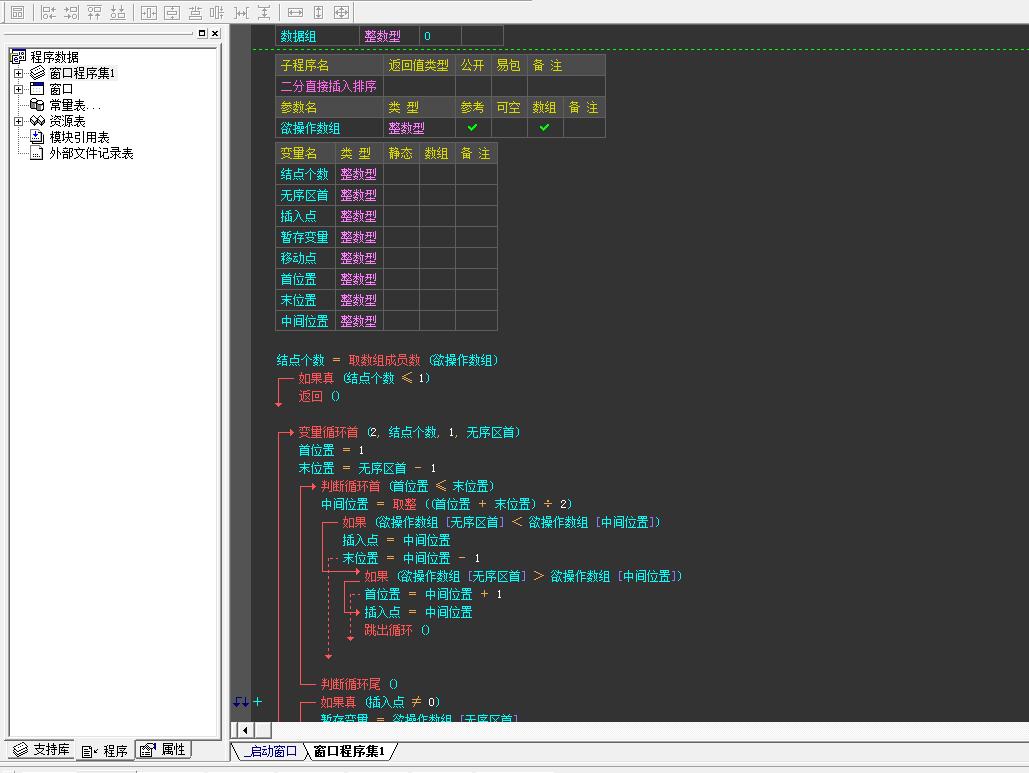The height and width of the screenshot is (773, 1029).
Task: Click the align vertical centers icon
Action: pyautogui.click(x=217, y=12)
